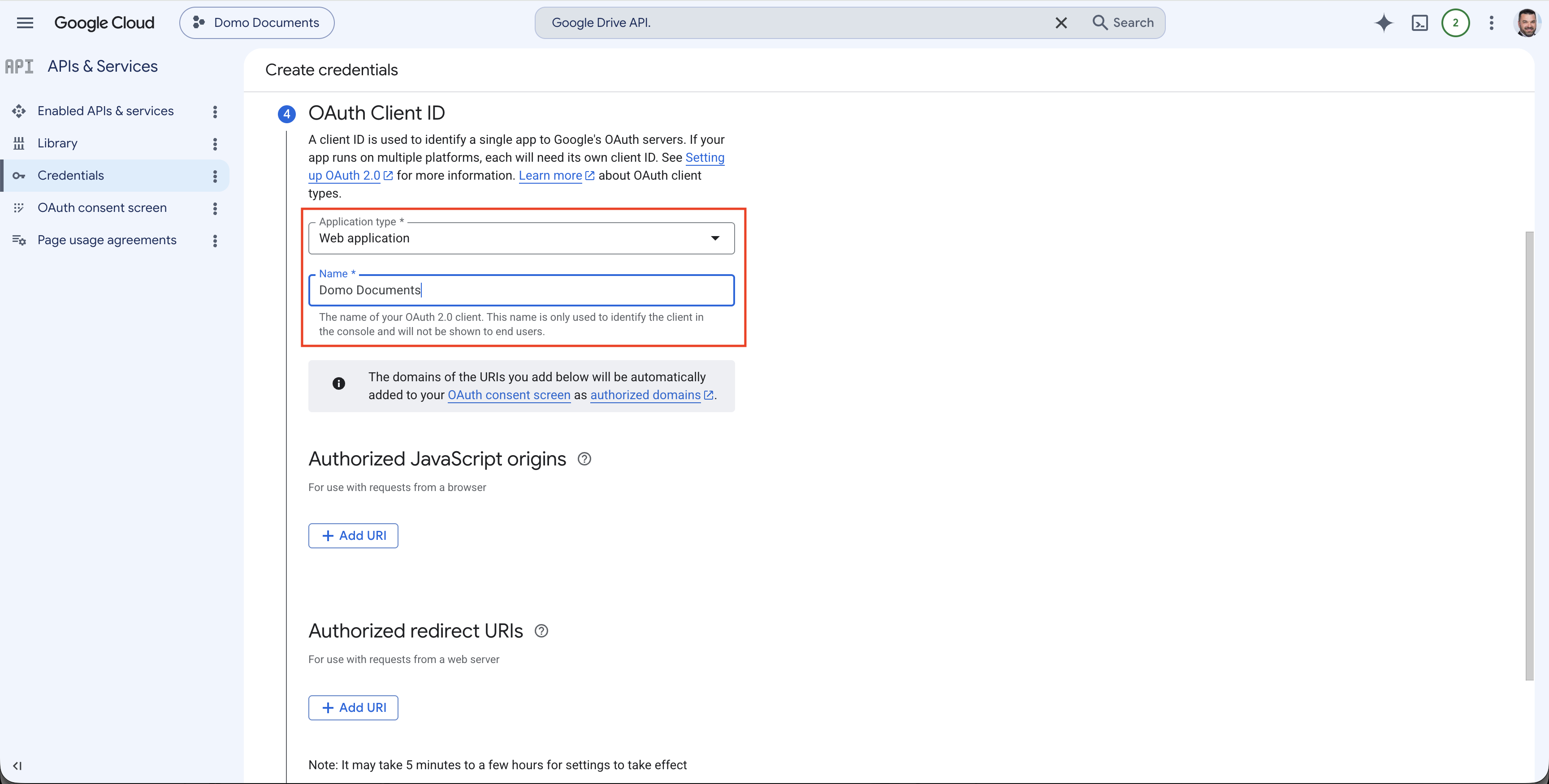Viewport: 1549px width, 784px height.
Task: Clear the search box with the X icon
Action: click(x=1061, y=23)
